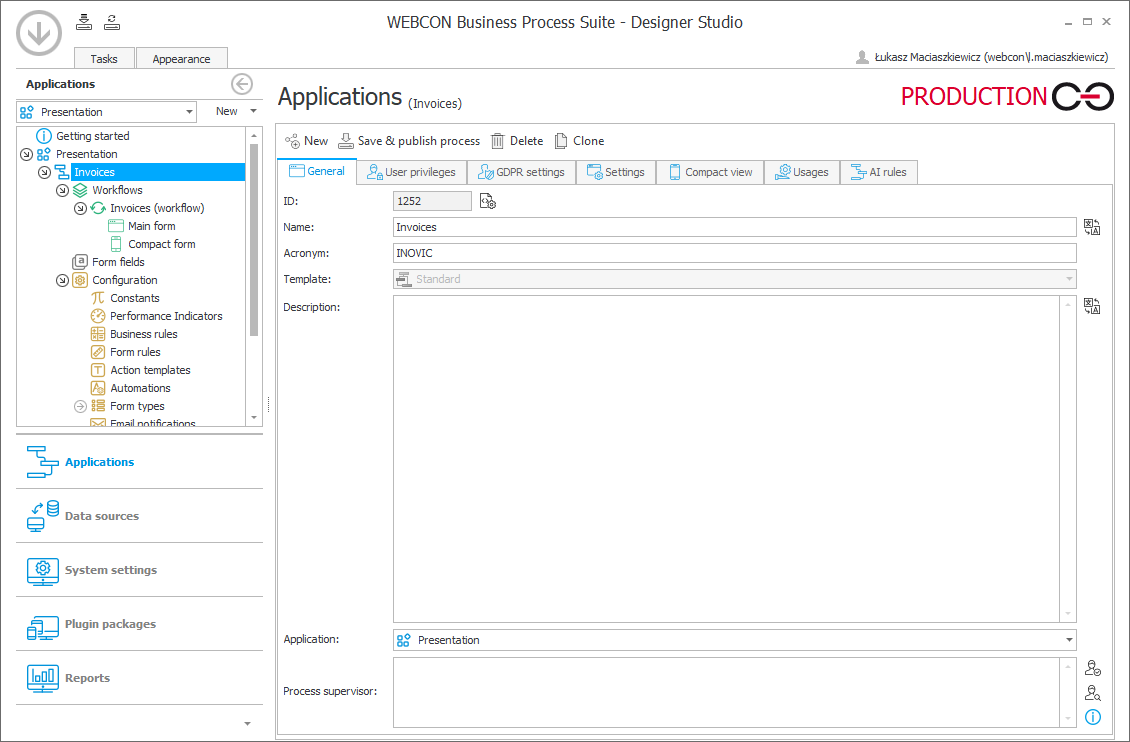This screenshot has width=1130, height=742.
Task: Open System settings section
Action: [139, 570]
